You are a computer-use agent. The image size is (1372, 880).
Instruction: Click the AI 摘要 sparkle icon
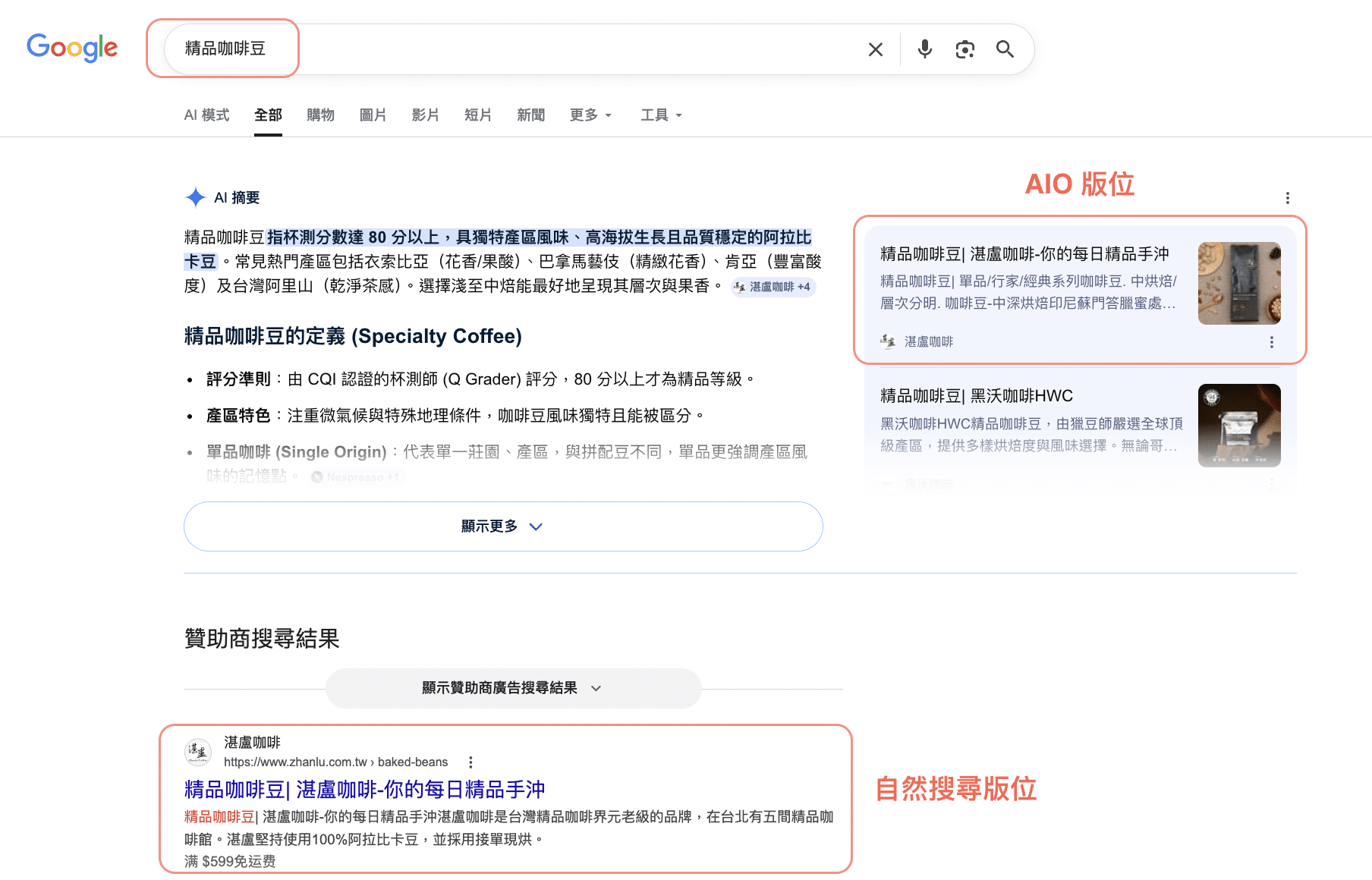pos(195,197)
